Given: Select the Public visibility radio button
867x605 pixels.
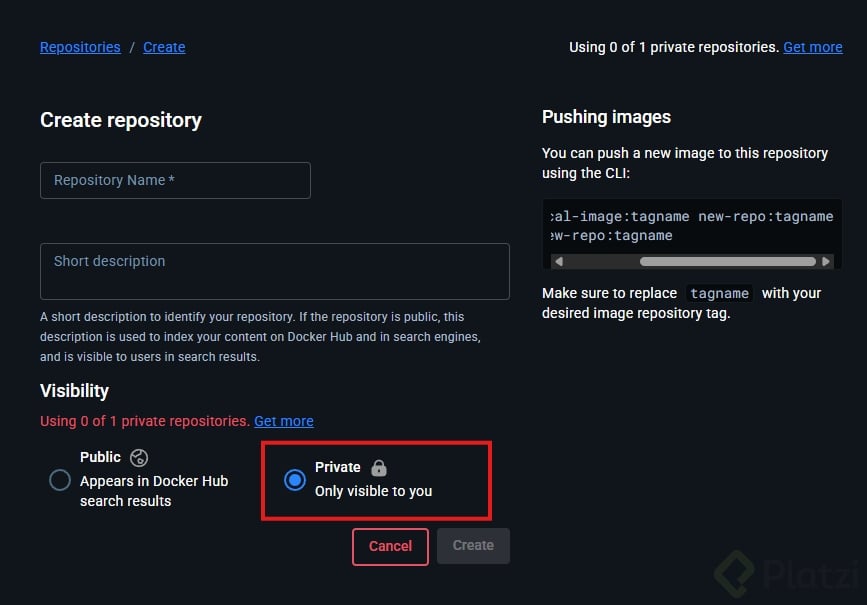Looking at the screenshot, I should 60,481.
